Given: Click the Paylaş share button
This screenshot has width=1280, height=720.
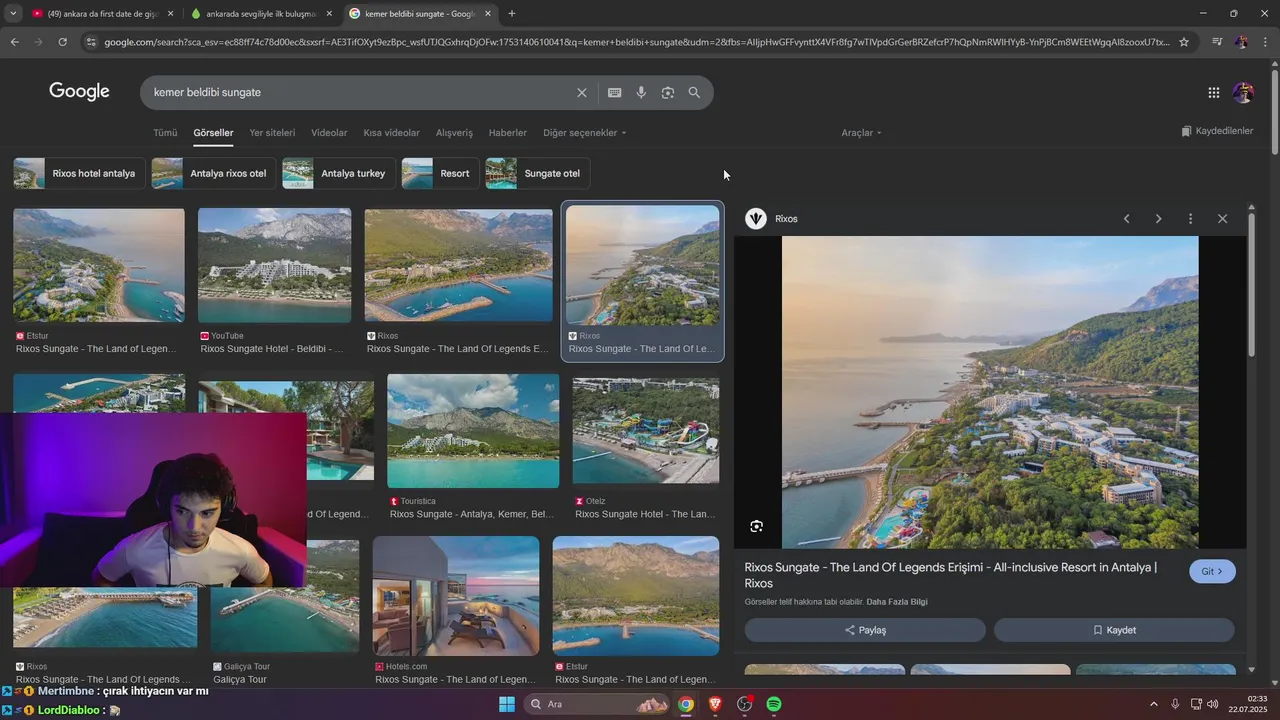Looking at the screenshot, I should (x=865, y=630).
